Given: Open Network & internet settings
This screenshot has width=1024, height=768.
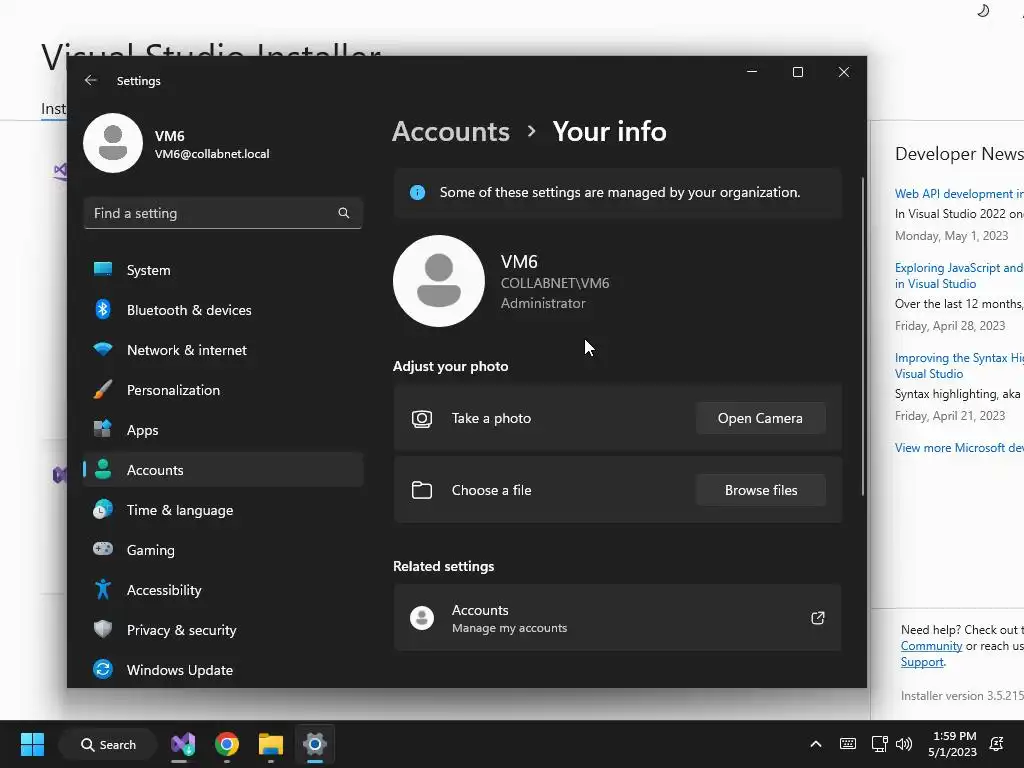Looking at the screenshot, I should point(223,350).
